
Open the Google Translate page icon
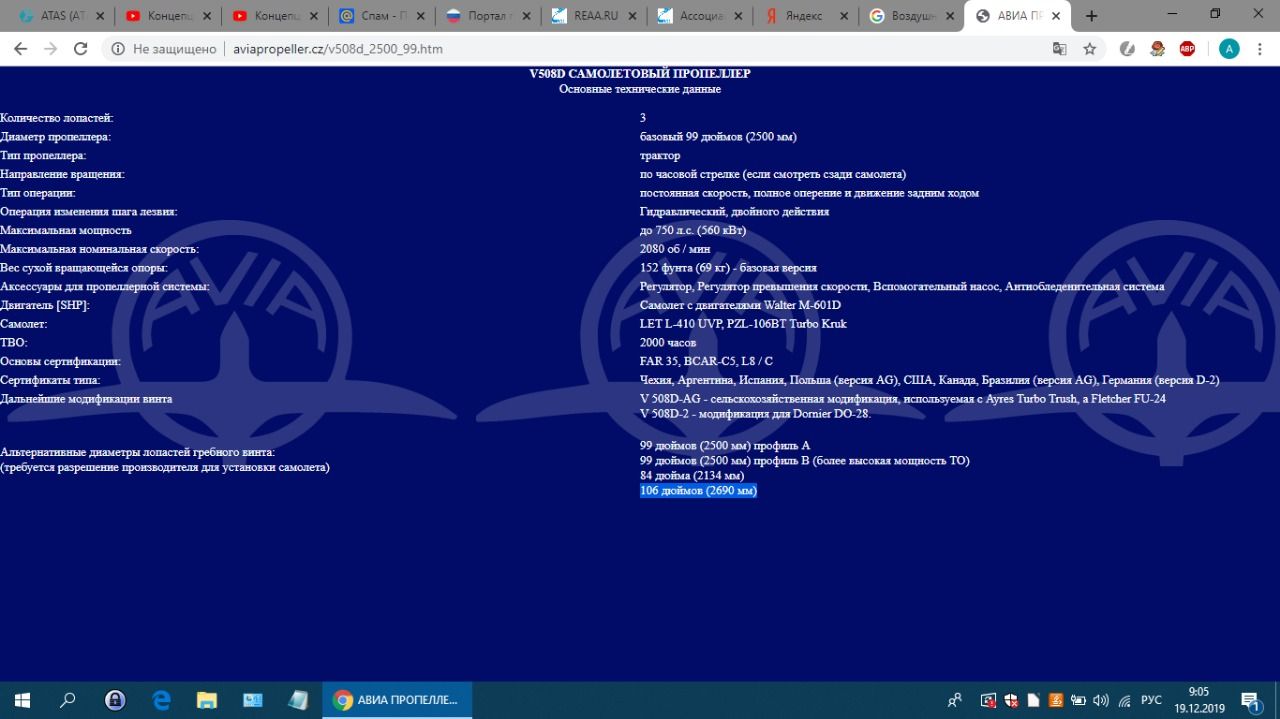click(x=1060, y=49)
